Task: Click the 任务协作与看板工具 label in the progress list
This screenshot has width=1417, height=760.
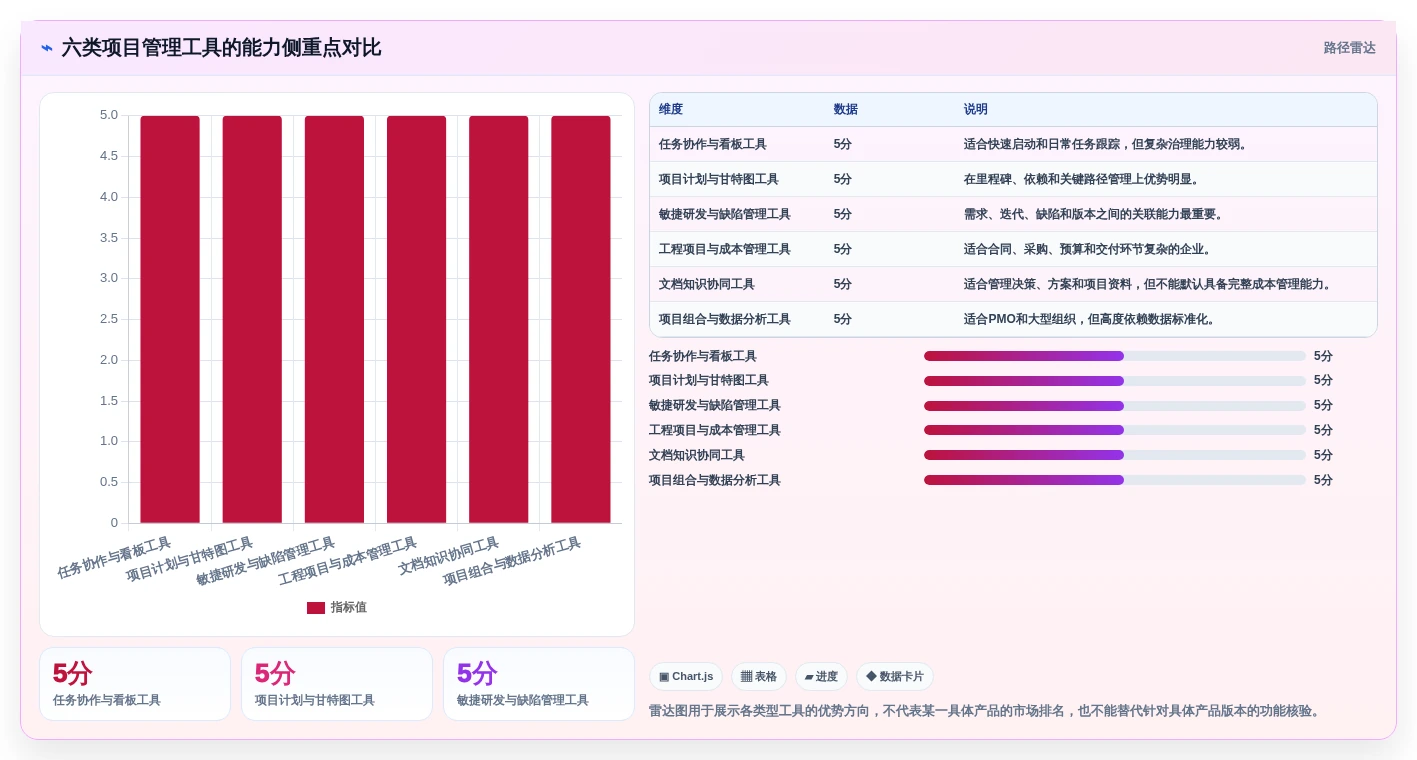Action: tap(703, 356)
